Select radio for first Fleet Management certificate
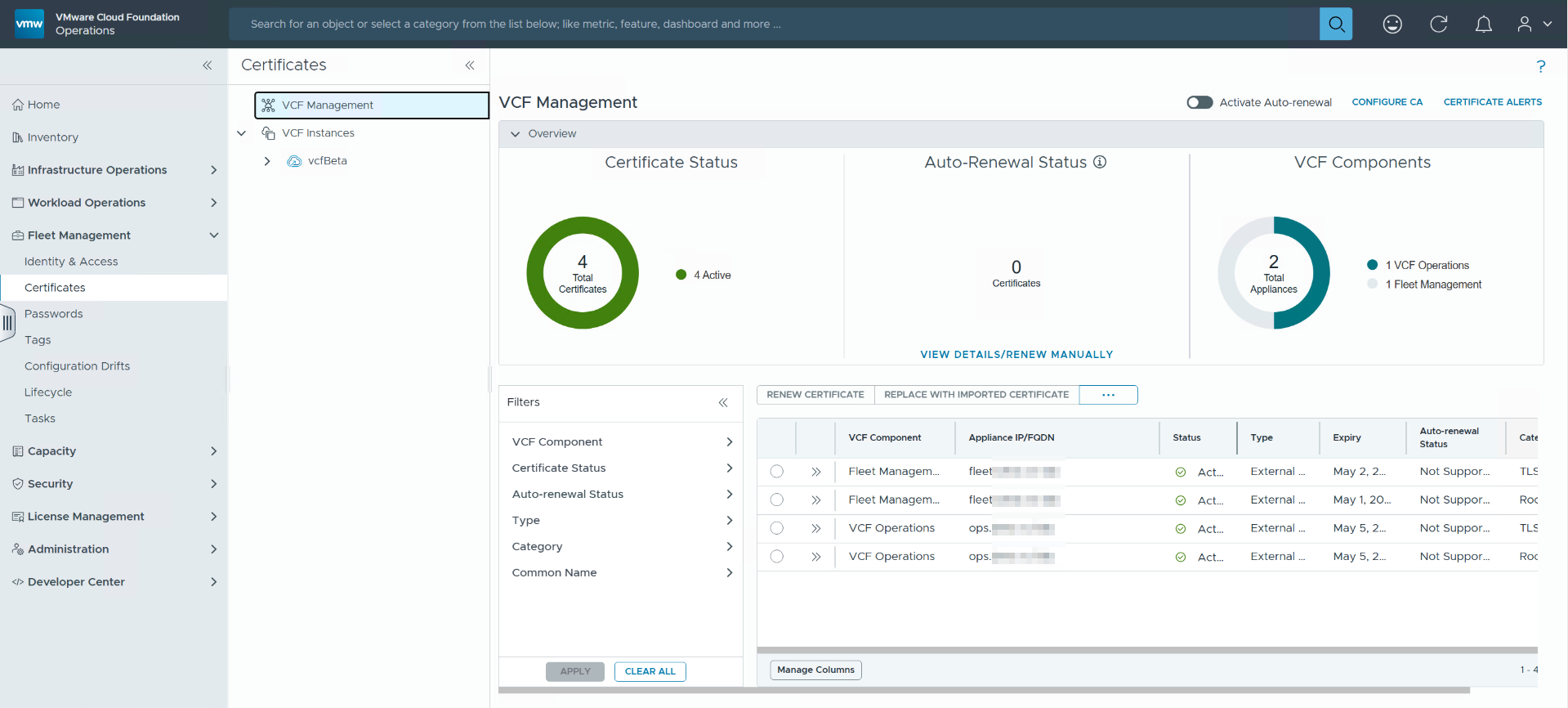This screenshot has width=1568, height=708. [777, 472]
